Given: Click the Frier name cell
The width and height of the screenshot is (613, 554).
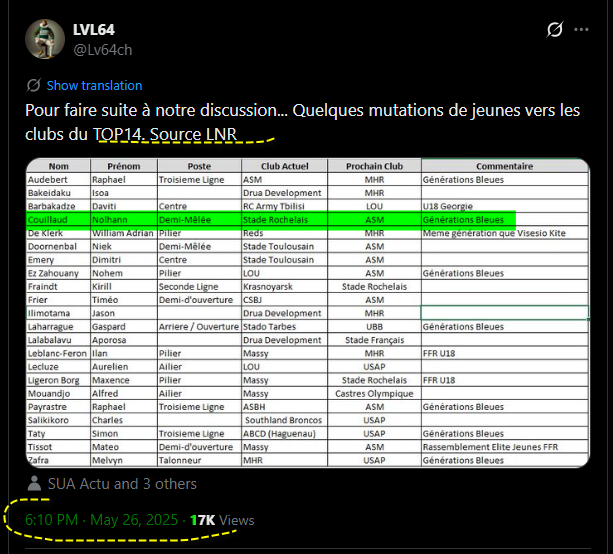Looking at the screenshot, I should pyautogui.click(x=59, y=300).
